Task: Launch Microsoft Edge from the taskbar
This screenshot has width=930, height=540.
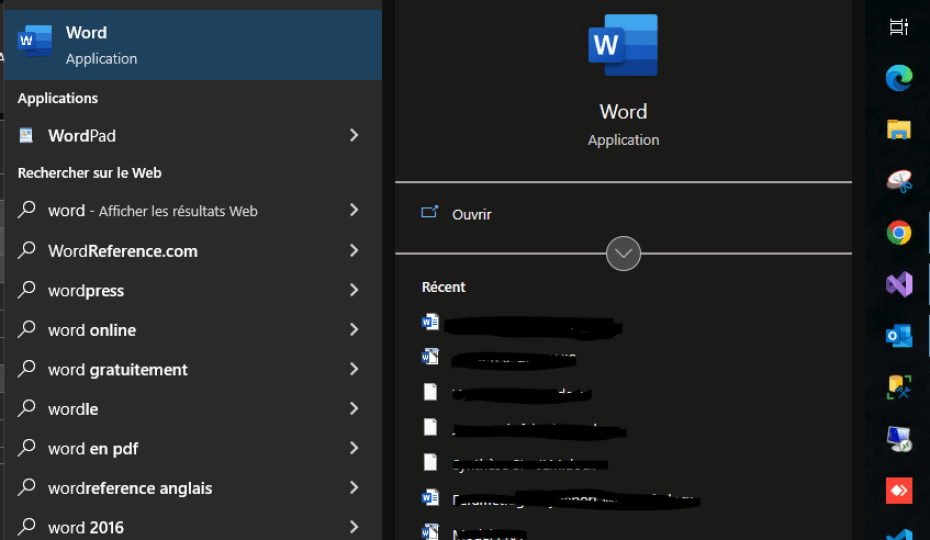Action: coord(899,78)
